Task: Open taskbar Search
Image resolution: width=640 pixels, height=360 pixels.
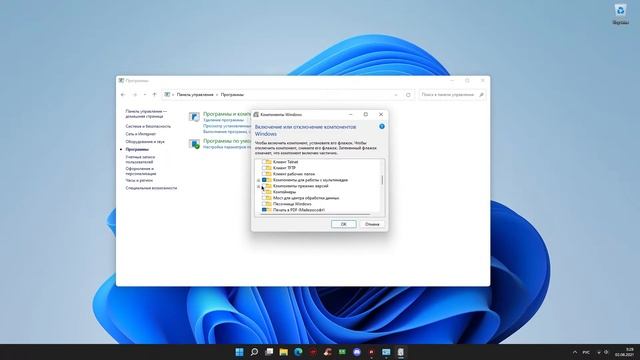Action: tap(254, 352)
